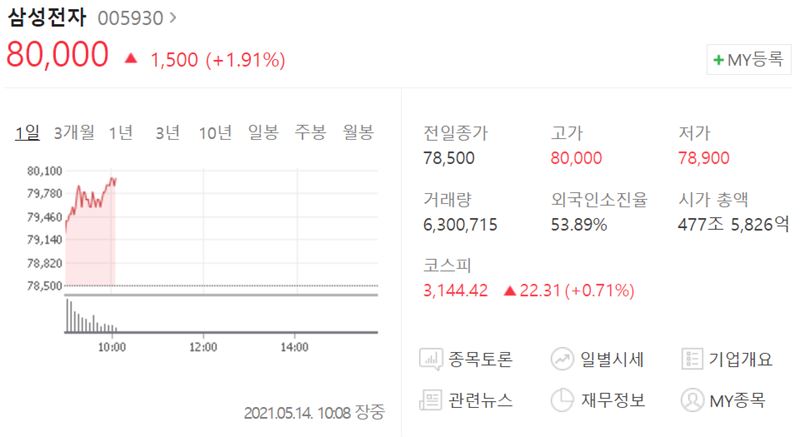Click the 재무정보 pie chart icon
This screenshot has width=800, height=437.
[562, 400]
